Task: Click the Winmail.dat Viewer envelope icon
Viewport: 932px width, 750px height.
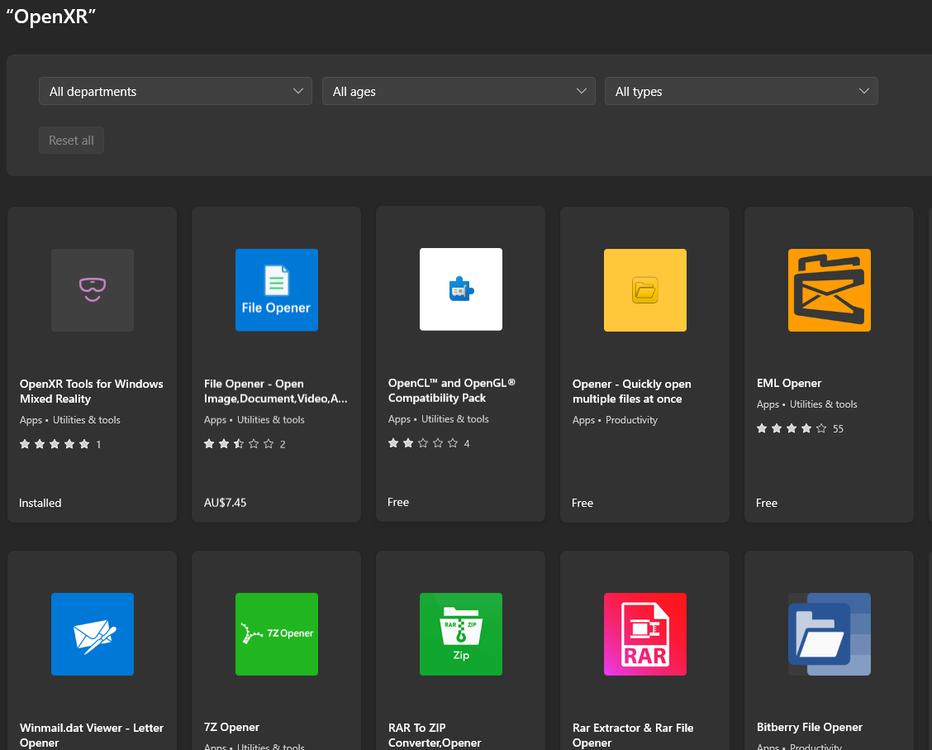Action: 92,634
